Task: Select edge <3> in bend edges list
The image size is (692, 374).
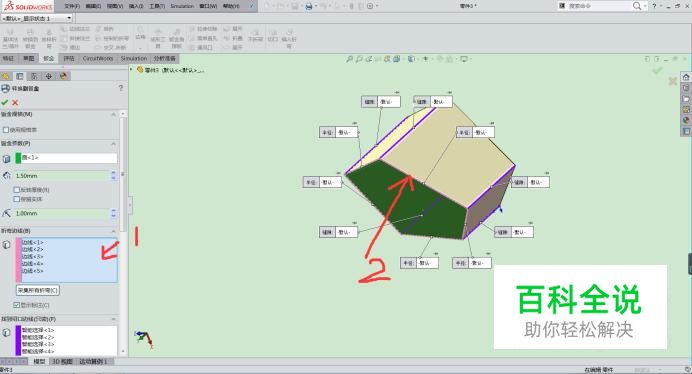Action: 32,257
